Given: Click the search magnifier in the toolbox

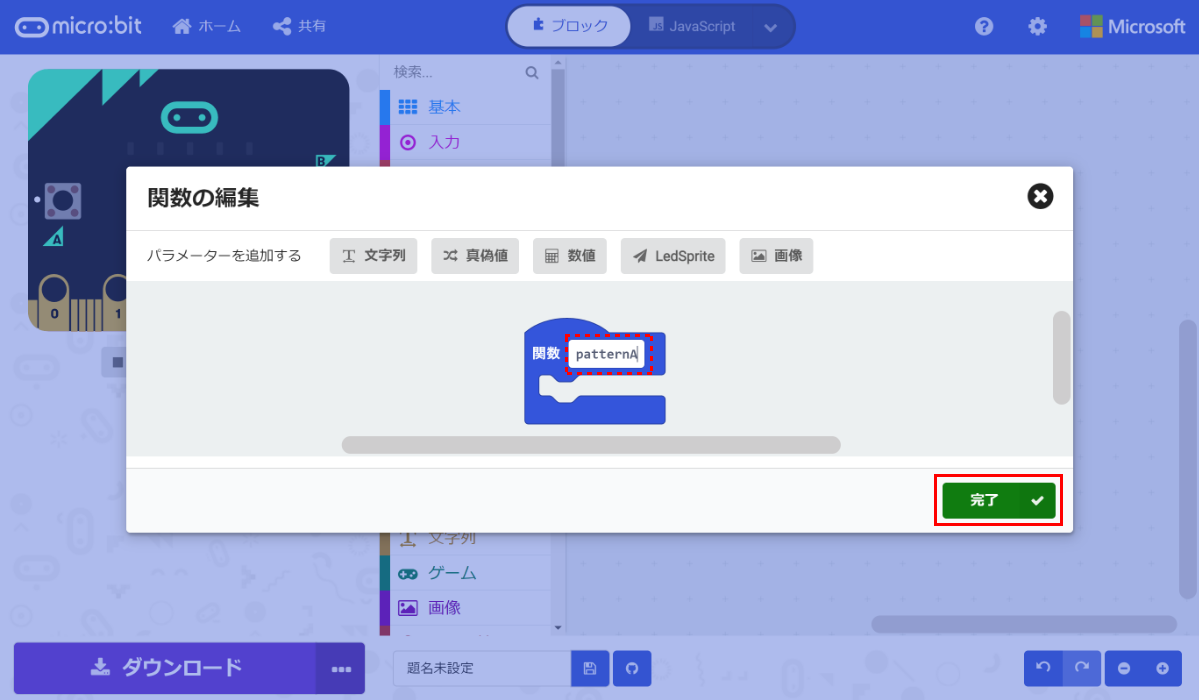Looking at the screenshot, I should click(x=531, y=71).
